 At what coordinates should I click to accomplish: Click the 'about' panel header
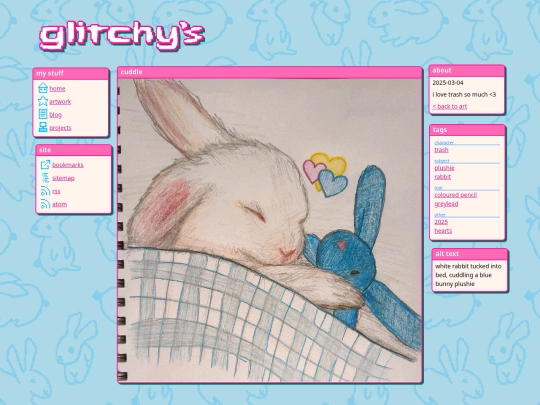[x=467, y=70]
